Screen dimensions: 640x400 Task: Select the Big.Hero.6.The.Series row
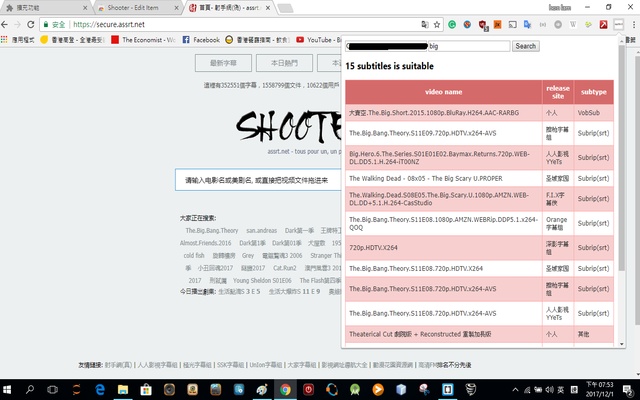(480, 158)
